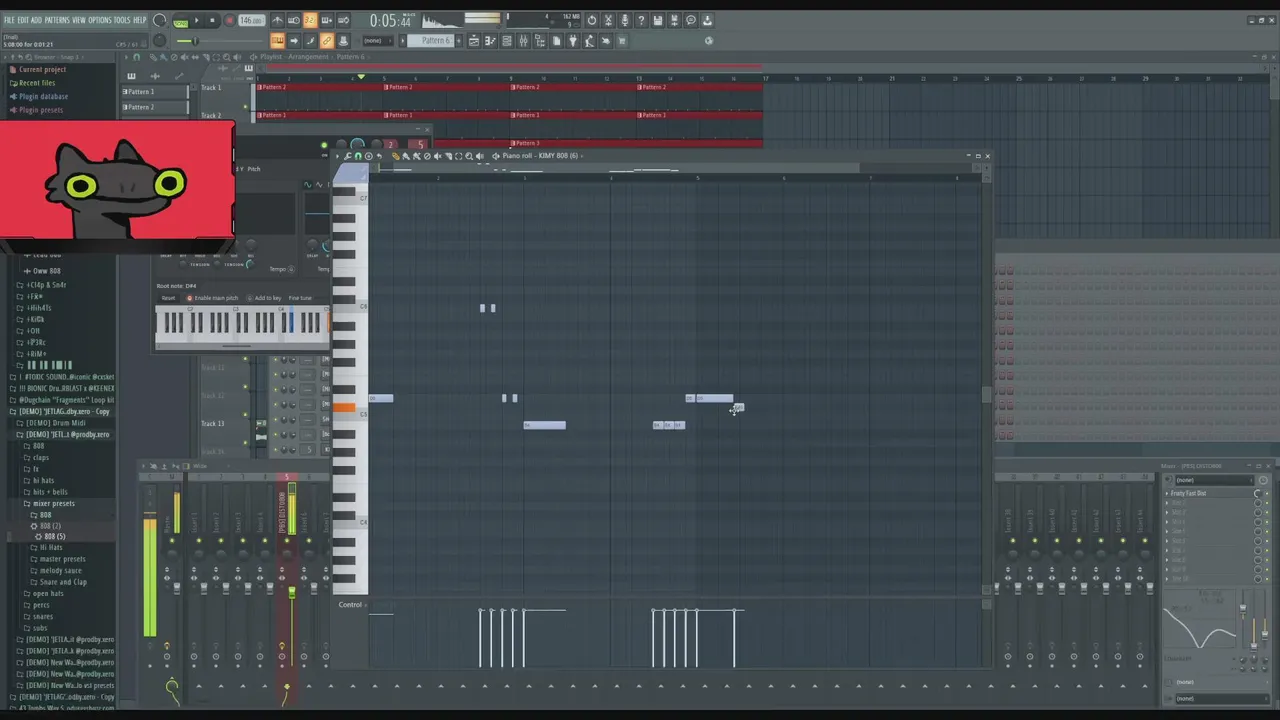1280x720 pixels.
Task: Open the shopping cart content library icon
Action: [621, 41]
